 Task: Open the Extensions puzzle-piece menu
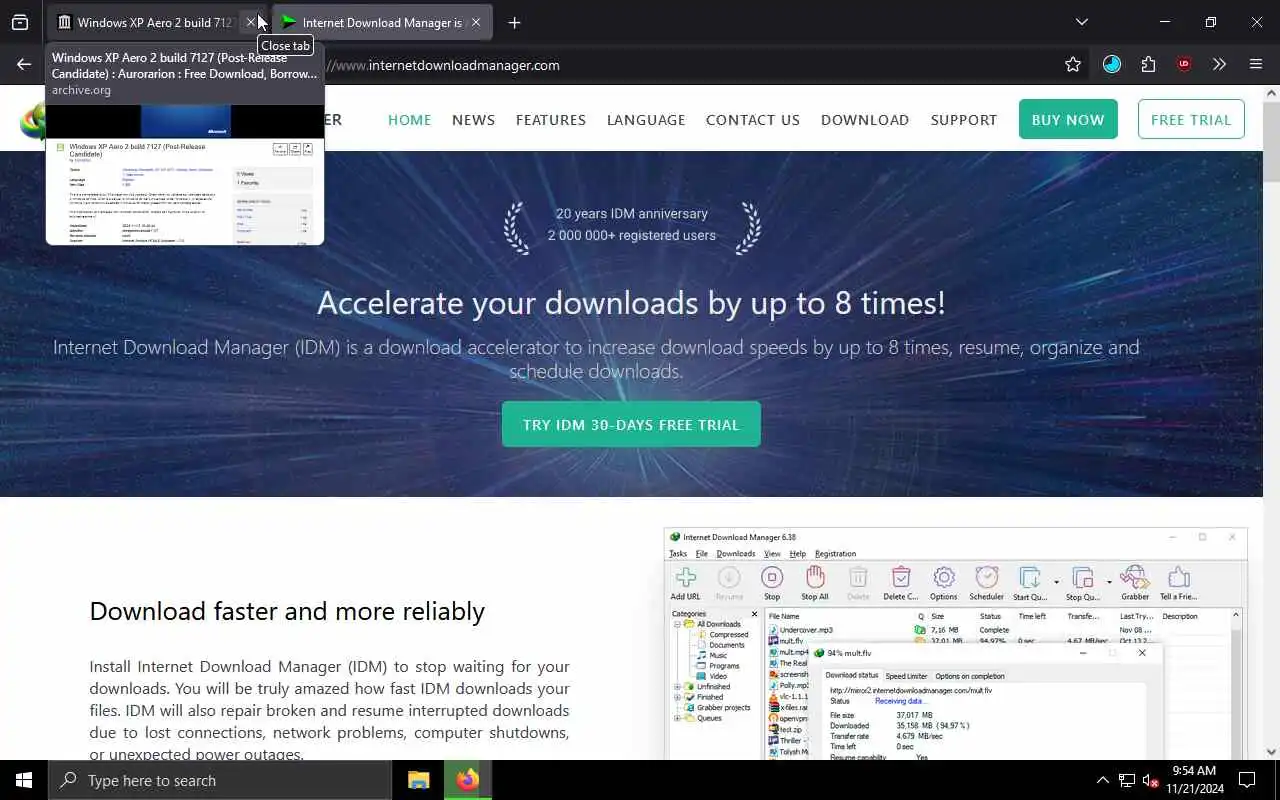point(1148,64)
